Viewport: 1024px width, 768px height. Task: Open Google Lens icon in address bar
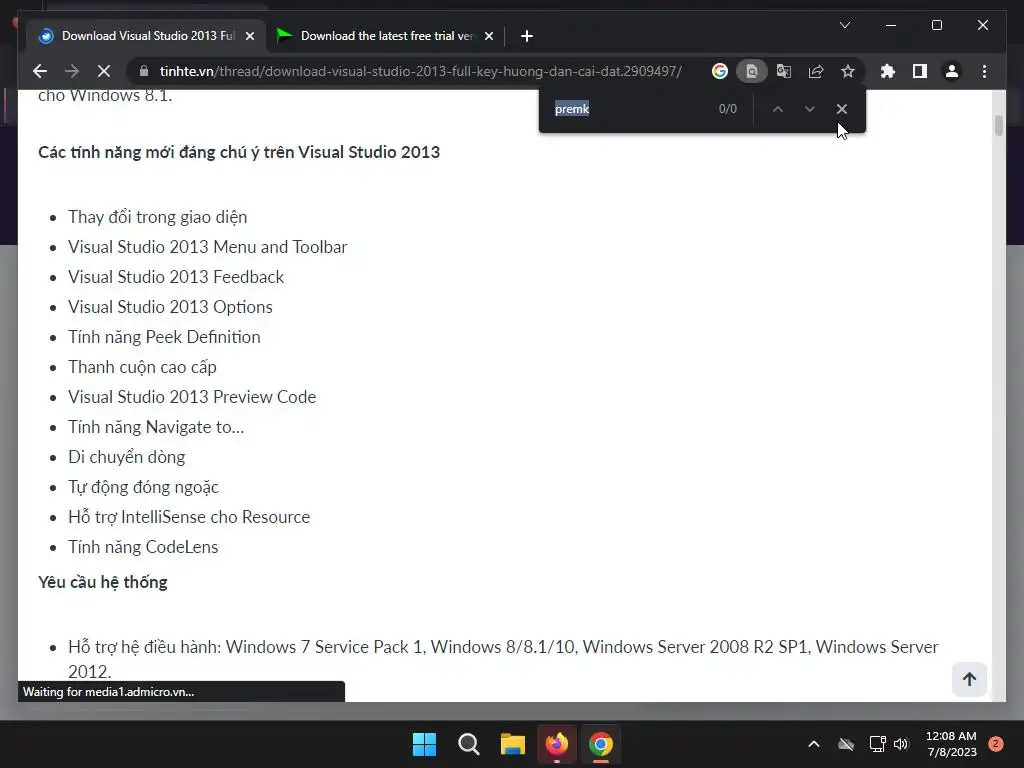(x=720, y=71)
